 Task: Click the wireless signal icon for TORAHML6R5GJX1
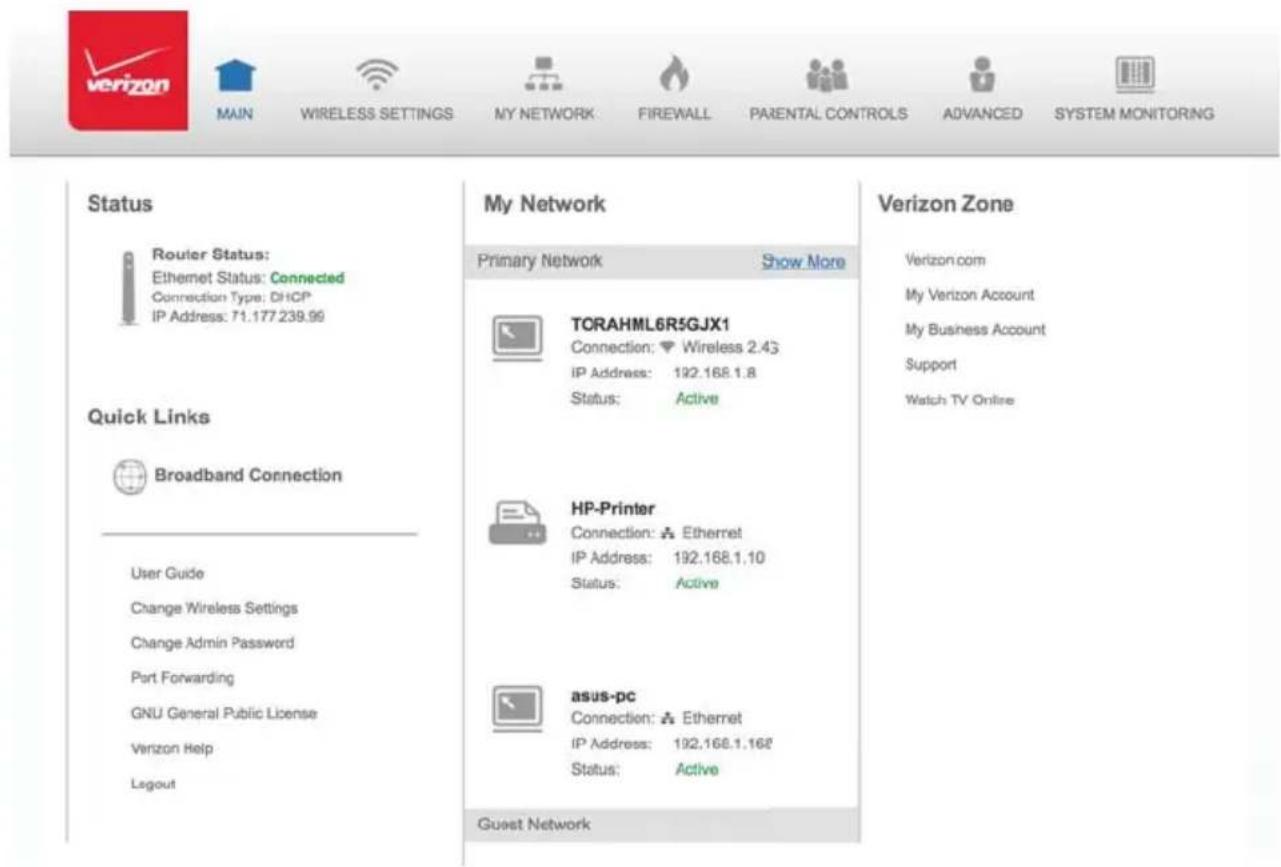tap(667, 348)
